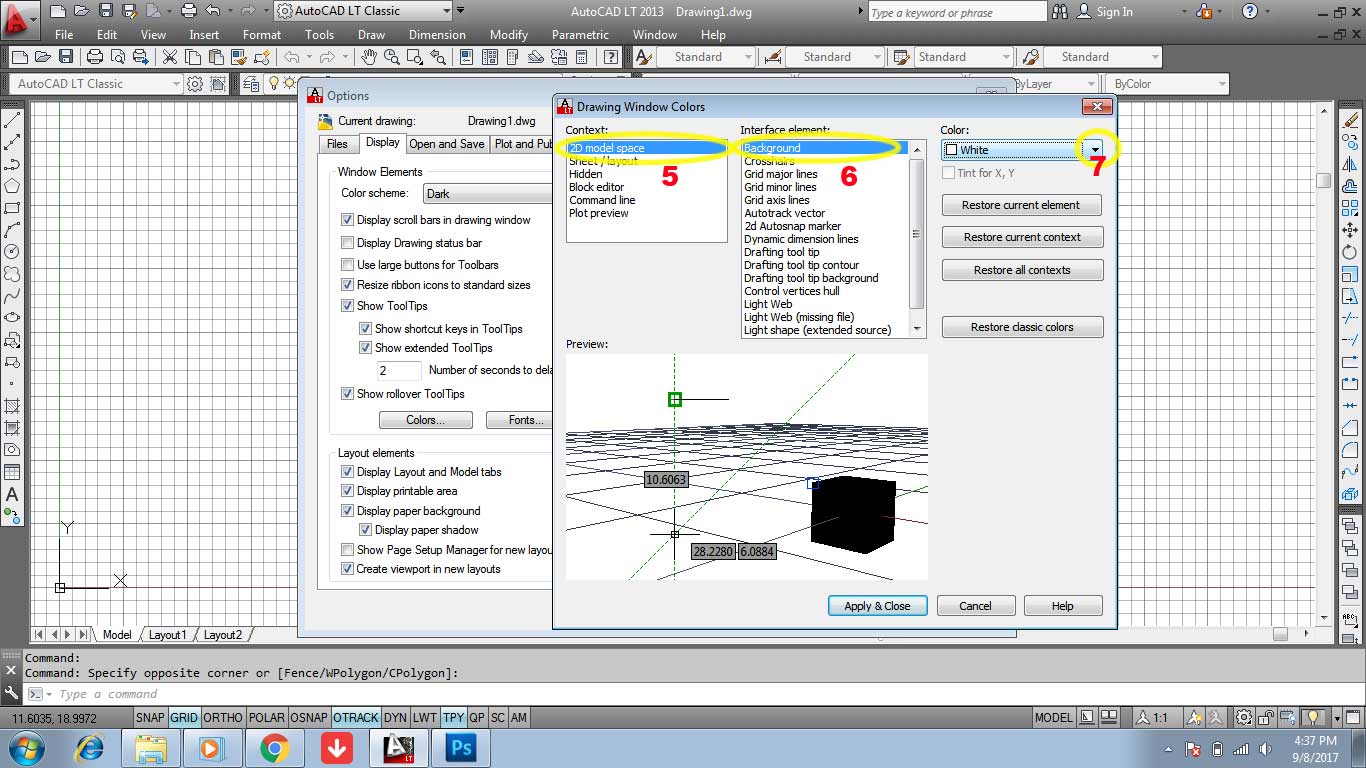Viewport: 1366px width, 768px height.
Task: Select the Rectangle tool in Draw toolbar
Action: click(12, 208)
